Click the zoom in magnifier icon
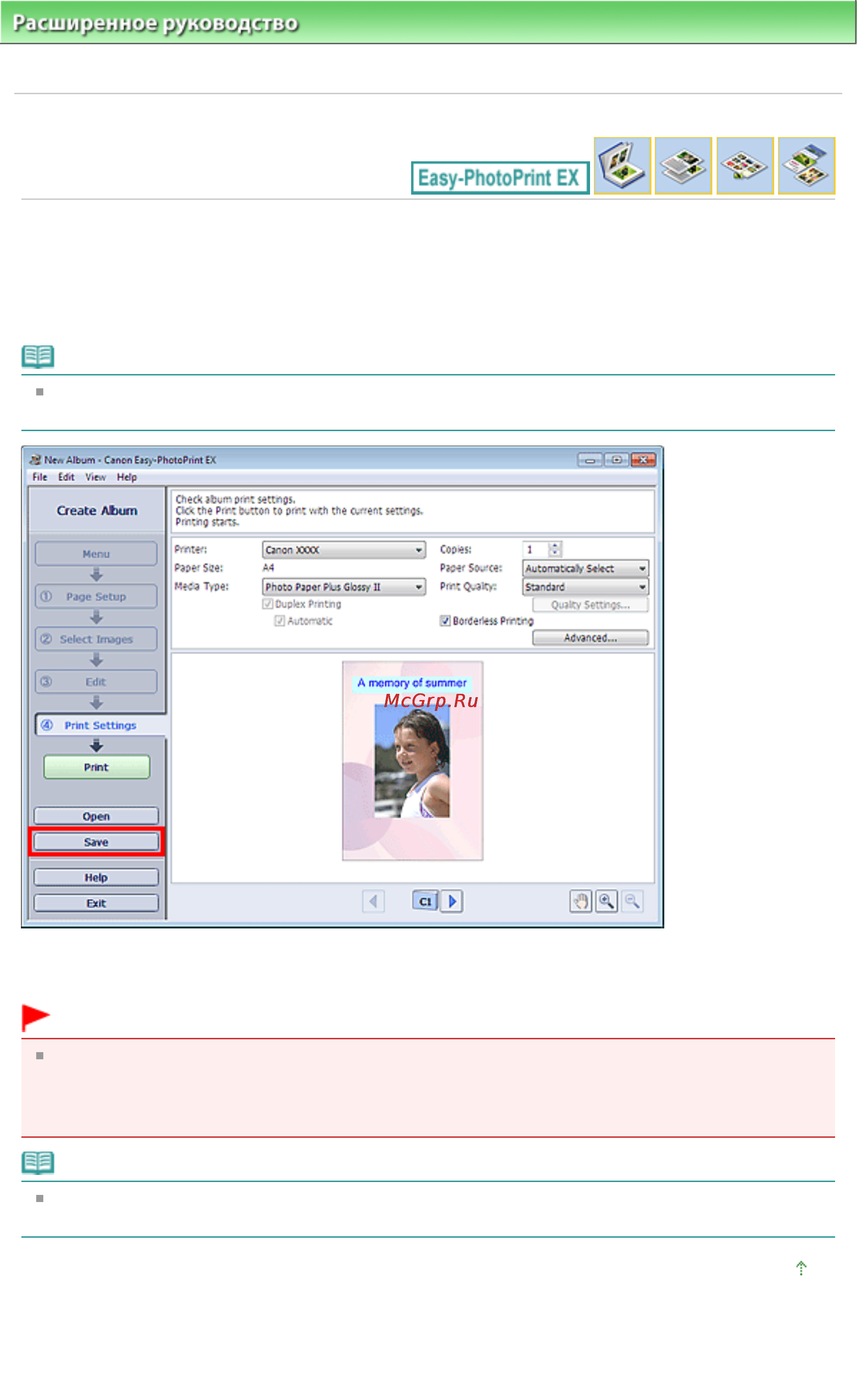Screen dimensions: 857x1400 pyautogui.click(x=606, y=901)
